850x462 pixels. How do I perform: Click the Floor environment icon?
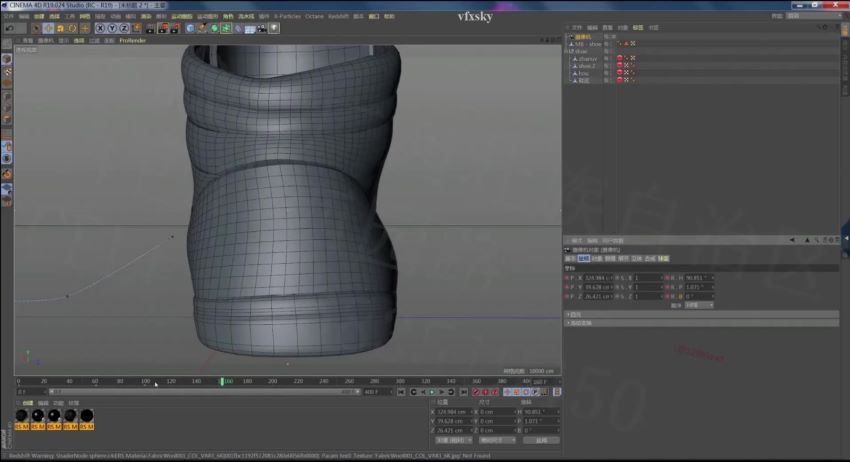click(x=250, y=28)
